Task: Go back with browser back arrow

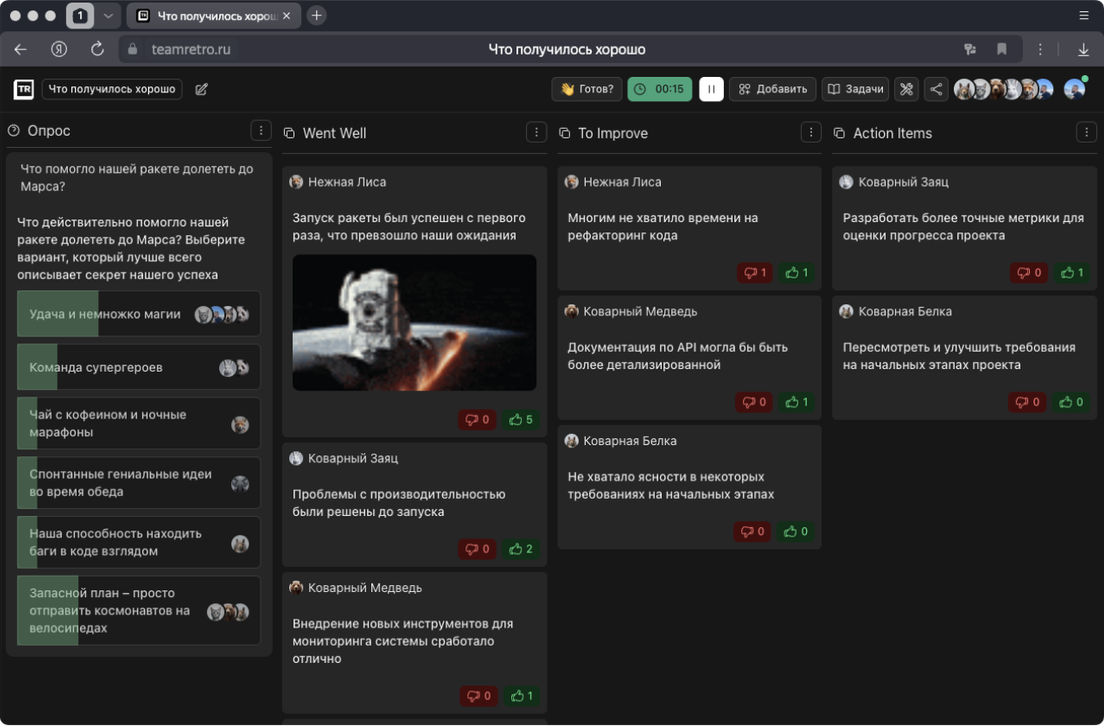Action: point(21,49)
